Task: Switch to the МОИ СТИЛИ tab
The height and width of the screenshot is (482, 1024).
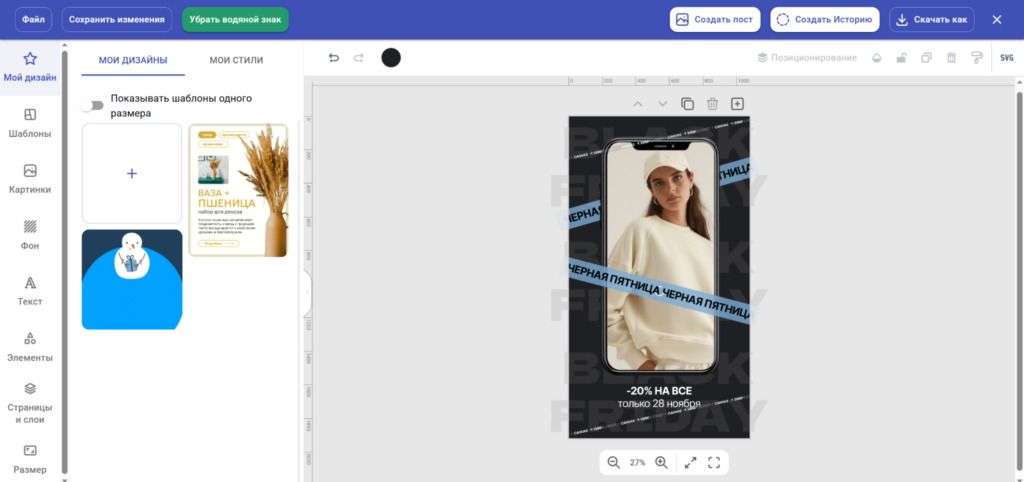Action: point(236,60)
